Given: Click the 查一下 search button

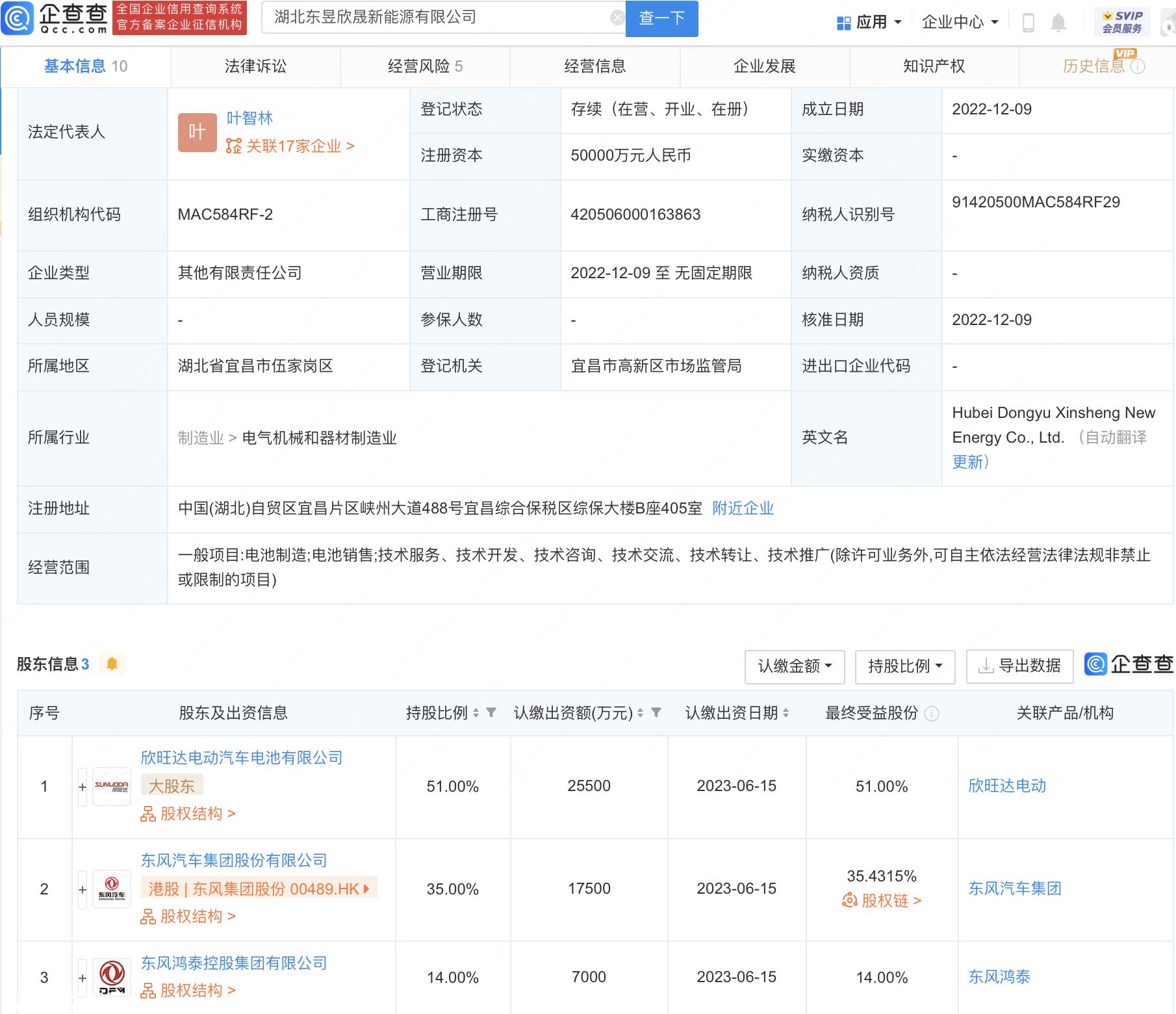Looking at the screenshot, I should click(661, 18).
